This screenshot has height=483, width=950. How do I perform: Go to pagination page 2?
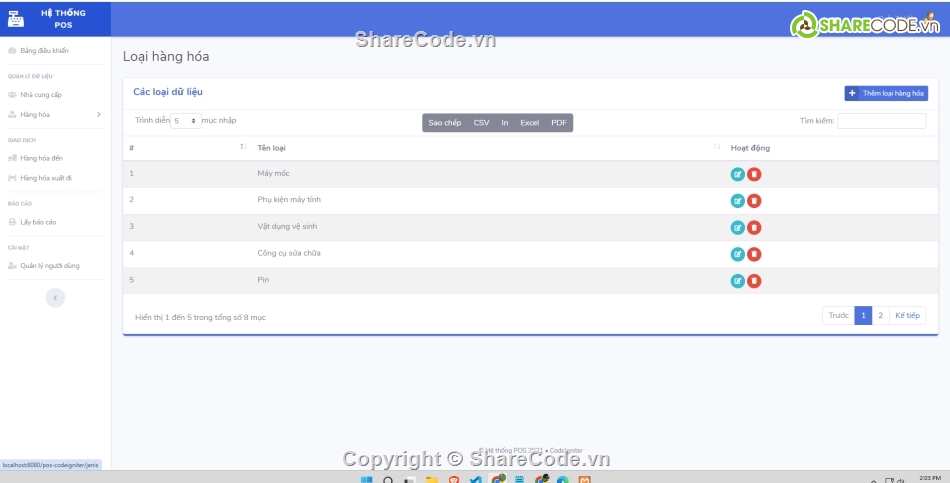tap(880, 316)
